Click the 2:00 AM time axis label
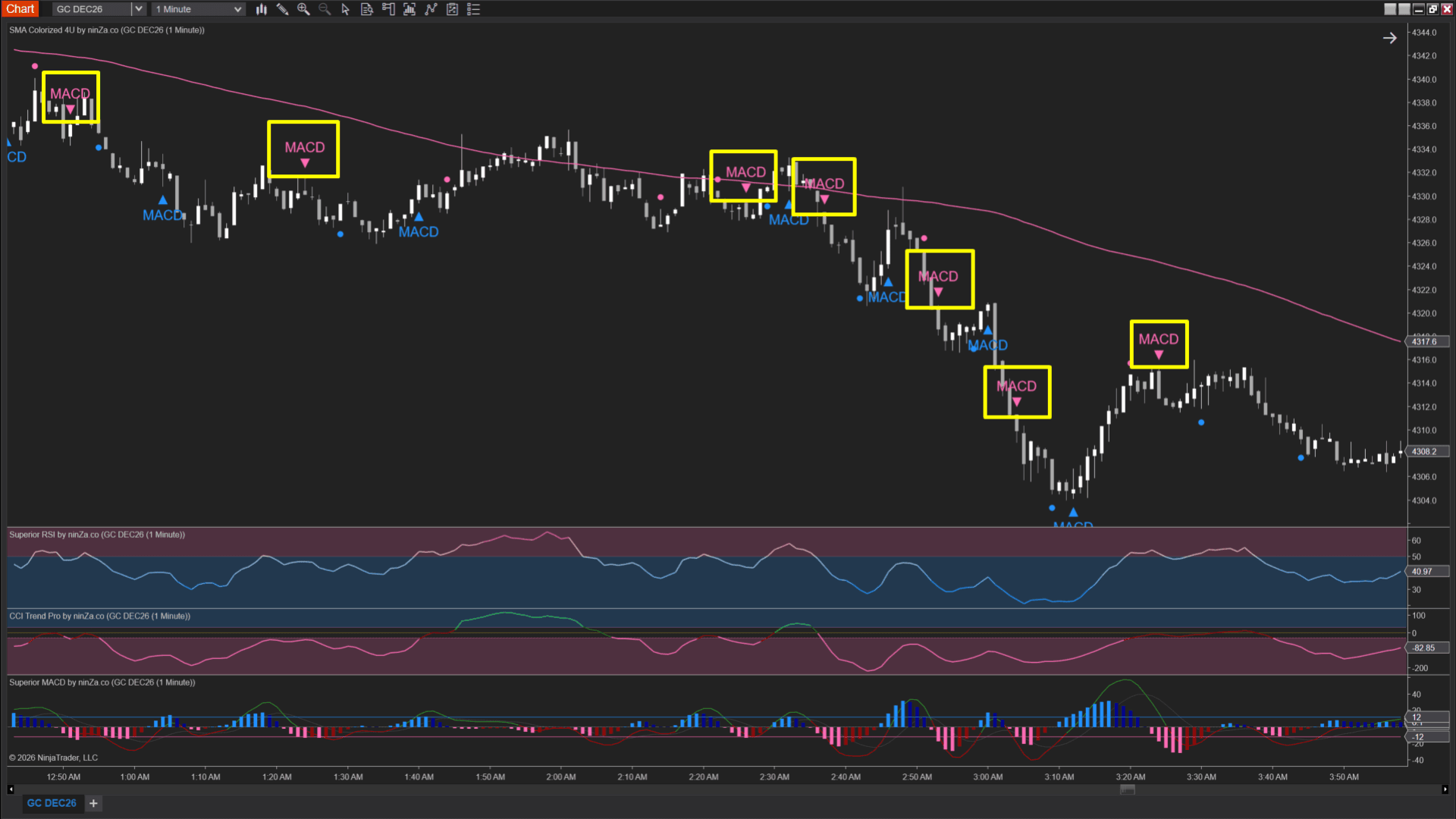 [561, 777]
